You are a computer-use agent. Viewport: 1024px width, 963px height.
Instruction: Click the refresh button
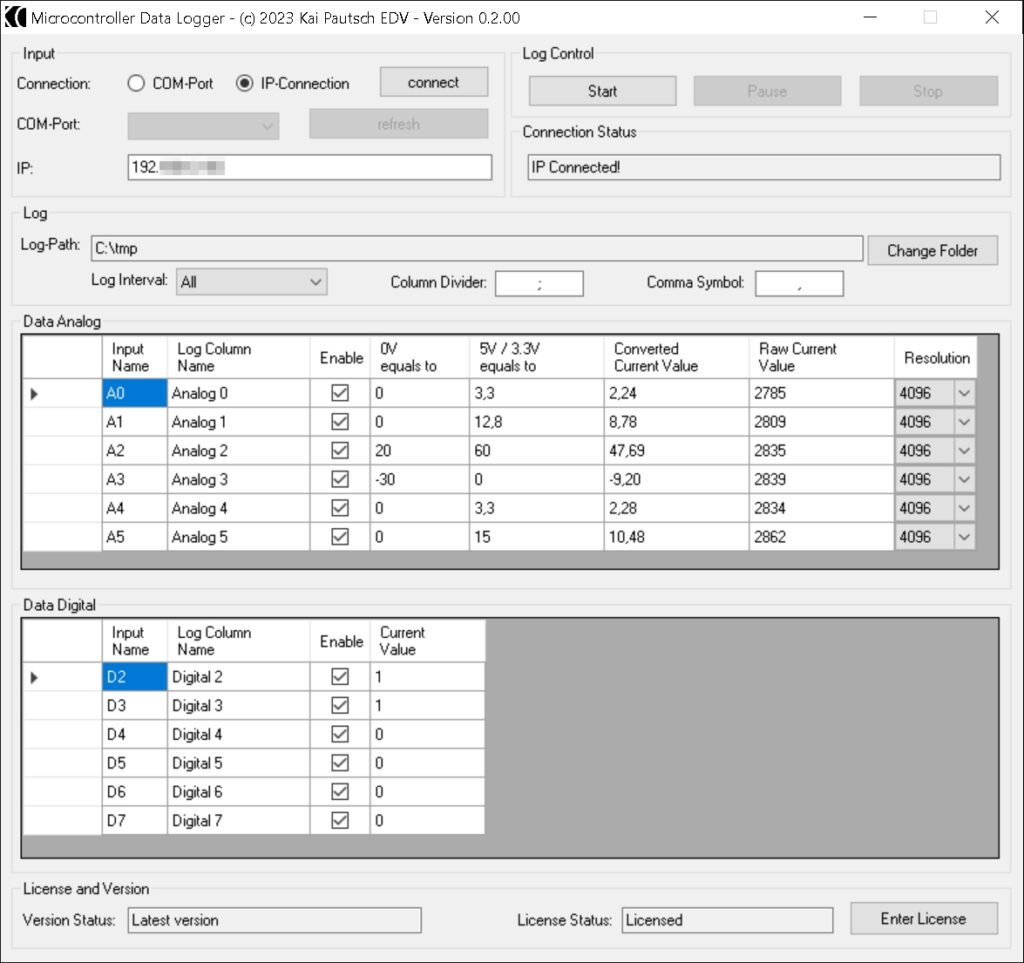398,124
